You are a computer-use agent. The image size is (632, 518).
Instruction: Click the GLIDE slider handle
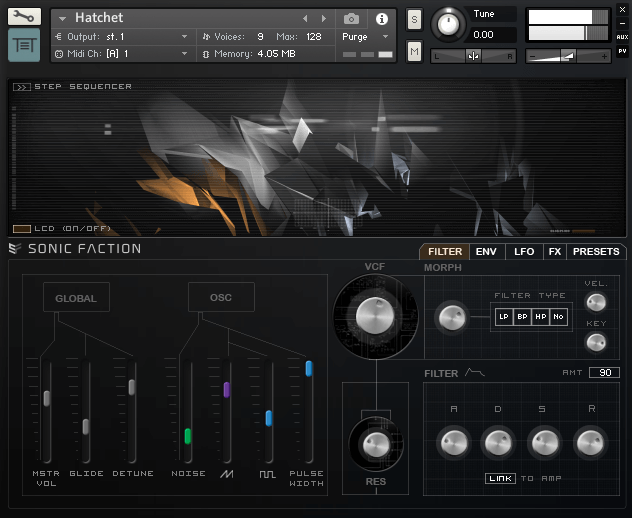point(86,426)
